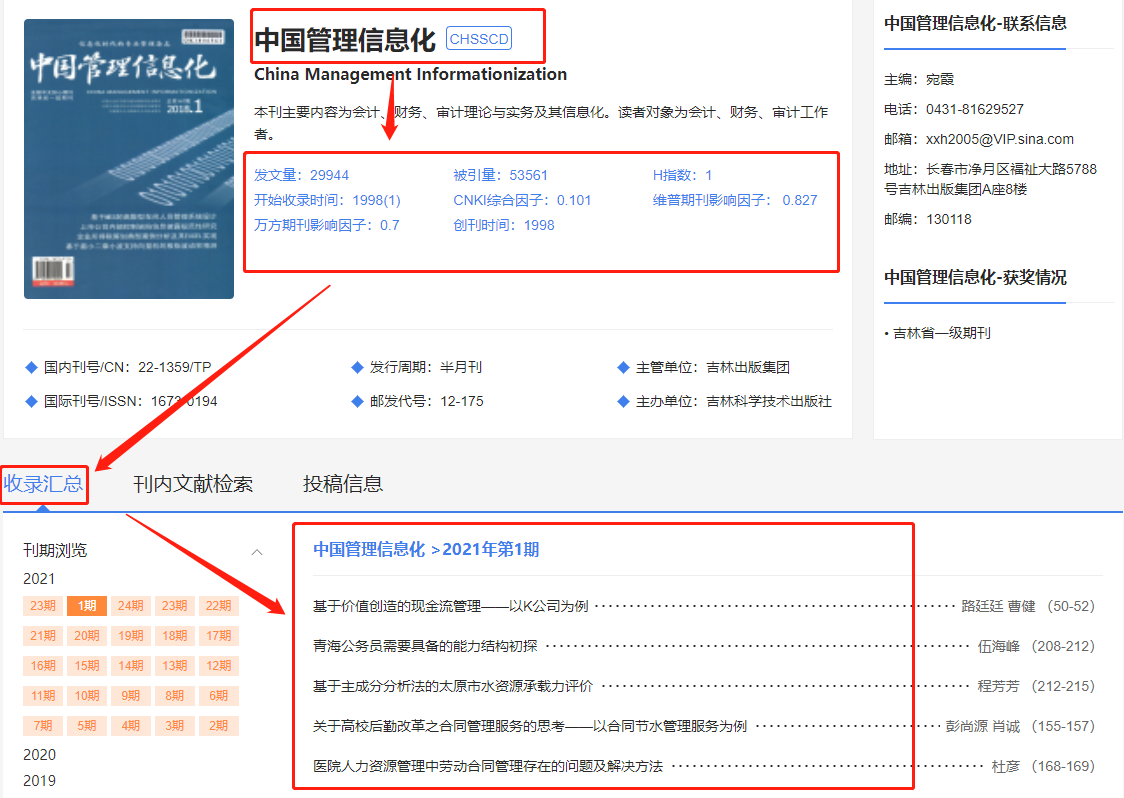View issue 15期

click(x=87, y=666)
